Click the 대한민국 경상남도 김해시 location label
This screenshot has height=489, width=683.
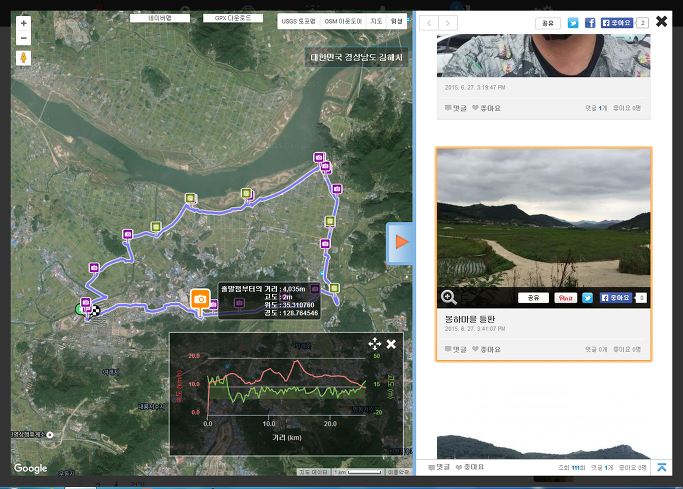click(356, 57)
